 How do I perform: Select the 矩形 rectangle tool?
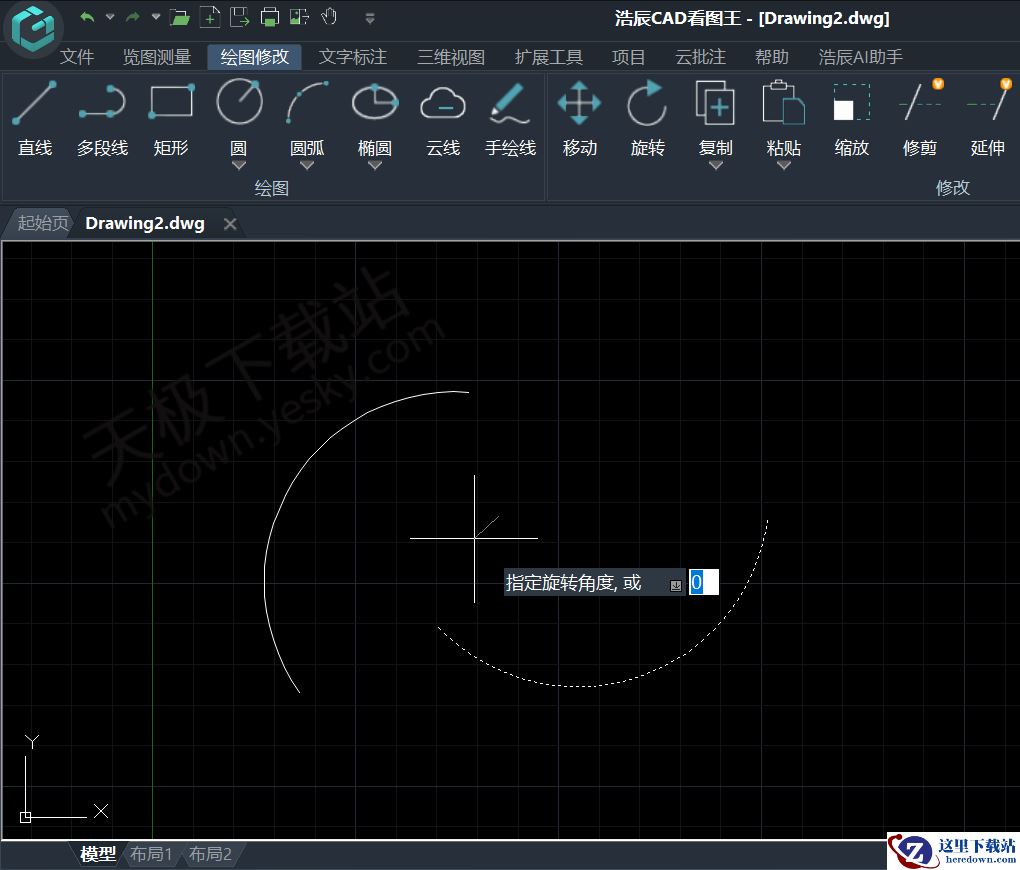click(170, 118)
